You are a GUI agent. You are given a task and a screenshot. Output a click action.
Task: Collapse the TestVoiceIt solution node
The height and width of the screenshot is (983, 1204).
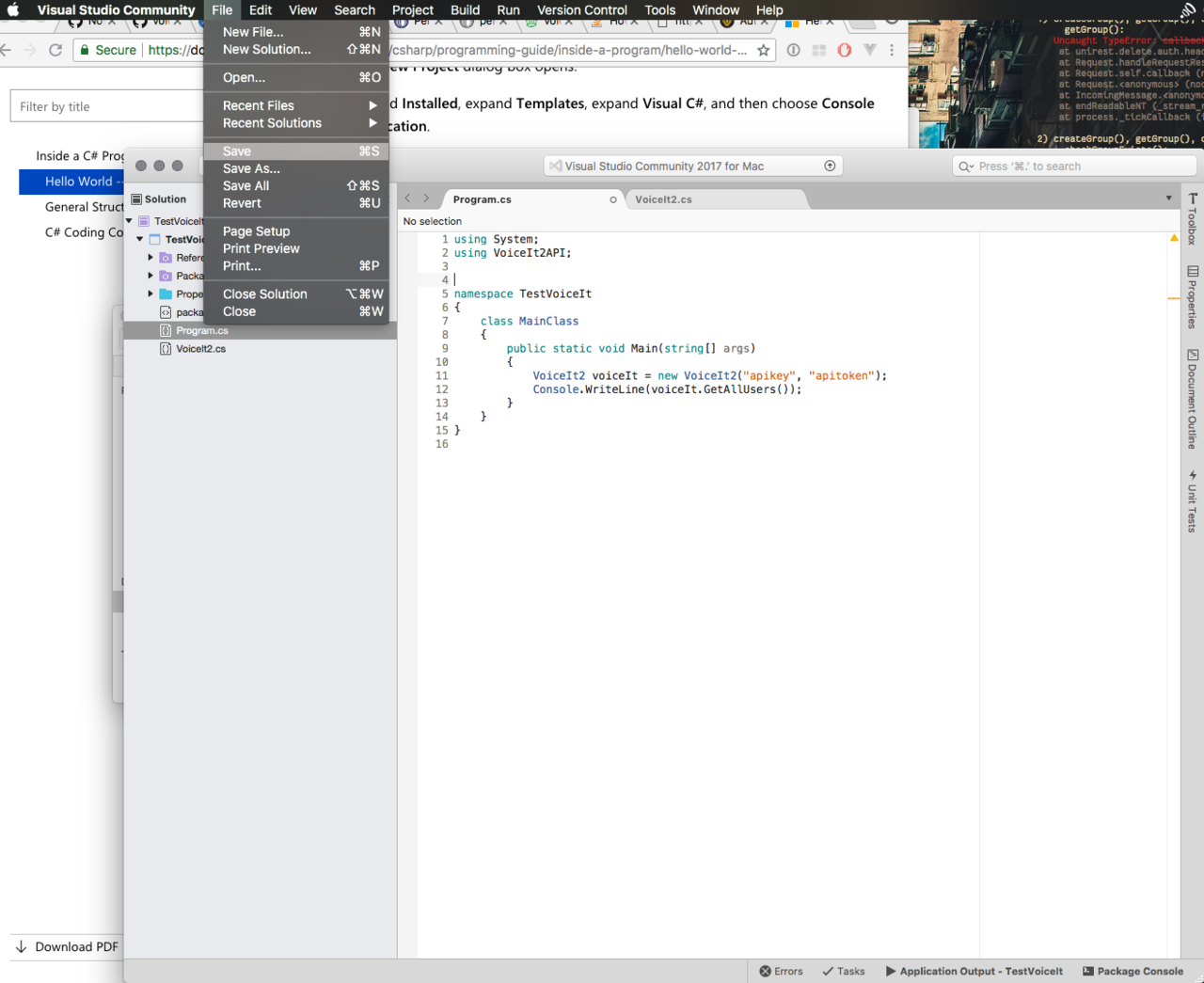click(x=129, y=221)
